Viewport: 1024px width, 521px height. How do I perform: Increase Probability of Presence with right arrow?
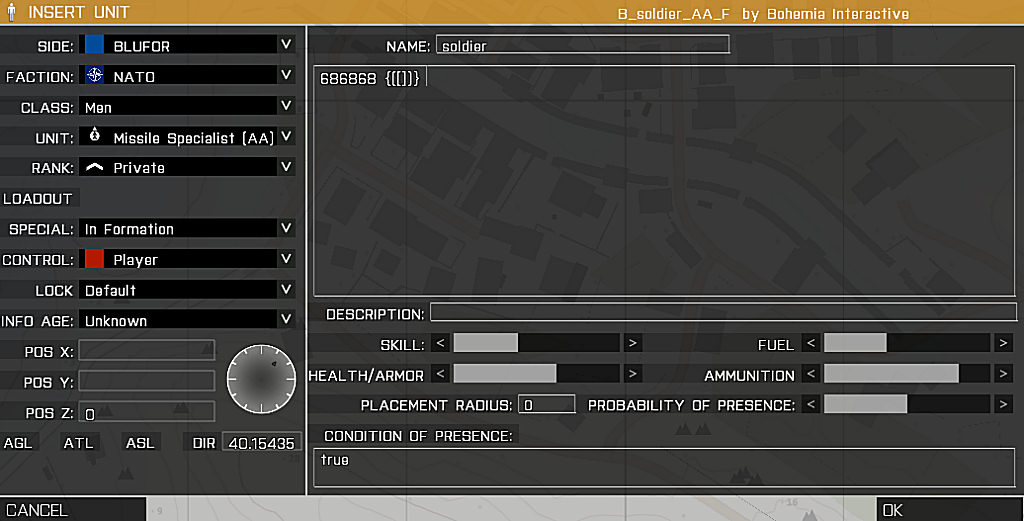pos(1003,404)
